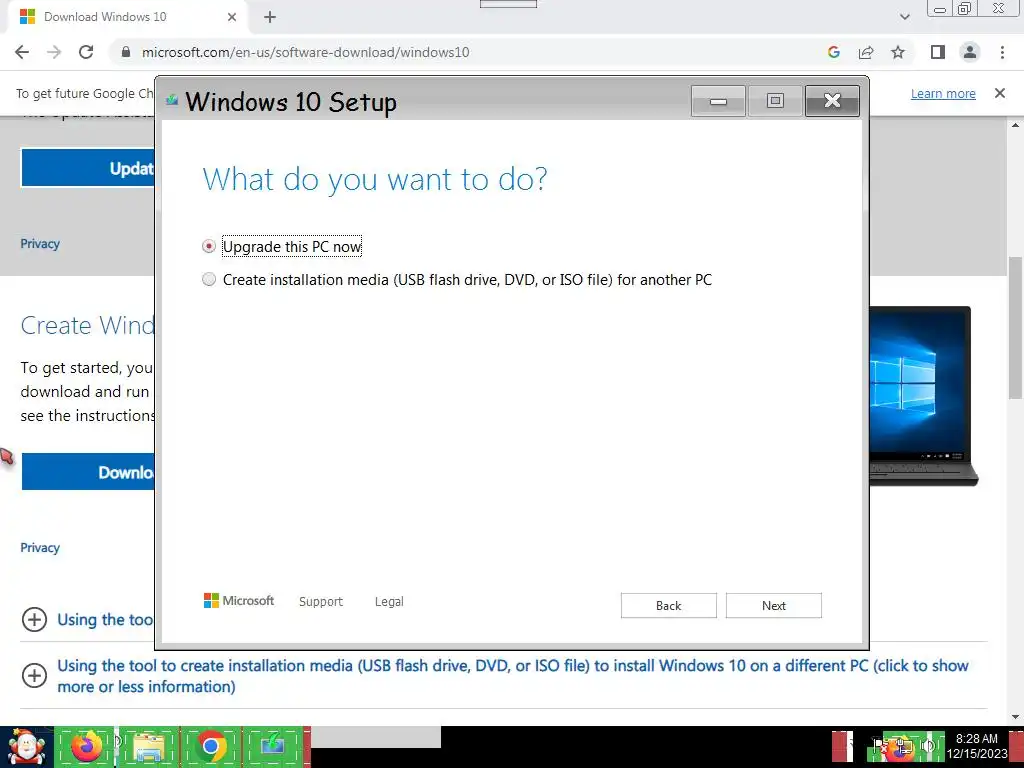This screenshot has height=768, width=1024.
Task: Open Chrome three-dot menu
Action: pos(1002,52)
